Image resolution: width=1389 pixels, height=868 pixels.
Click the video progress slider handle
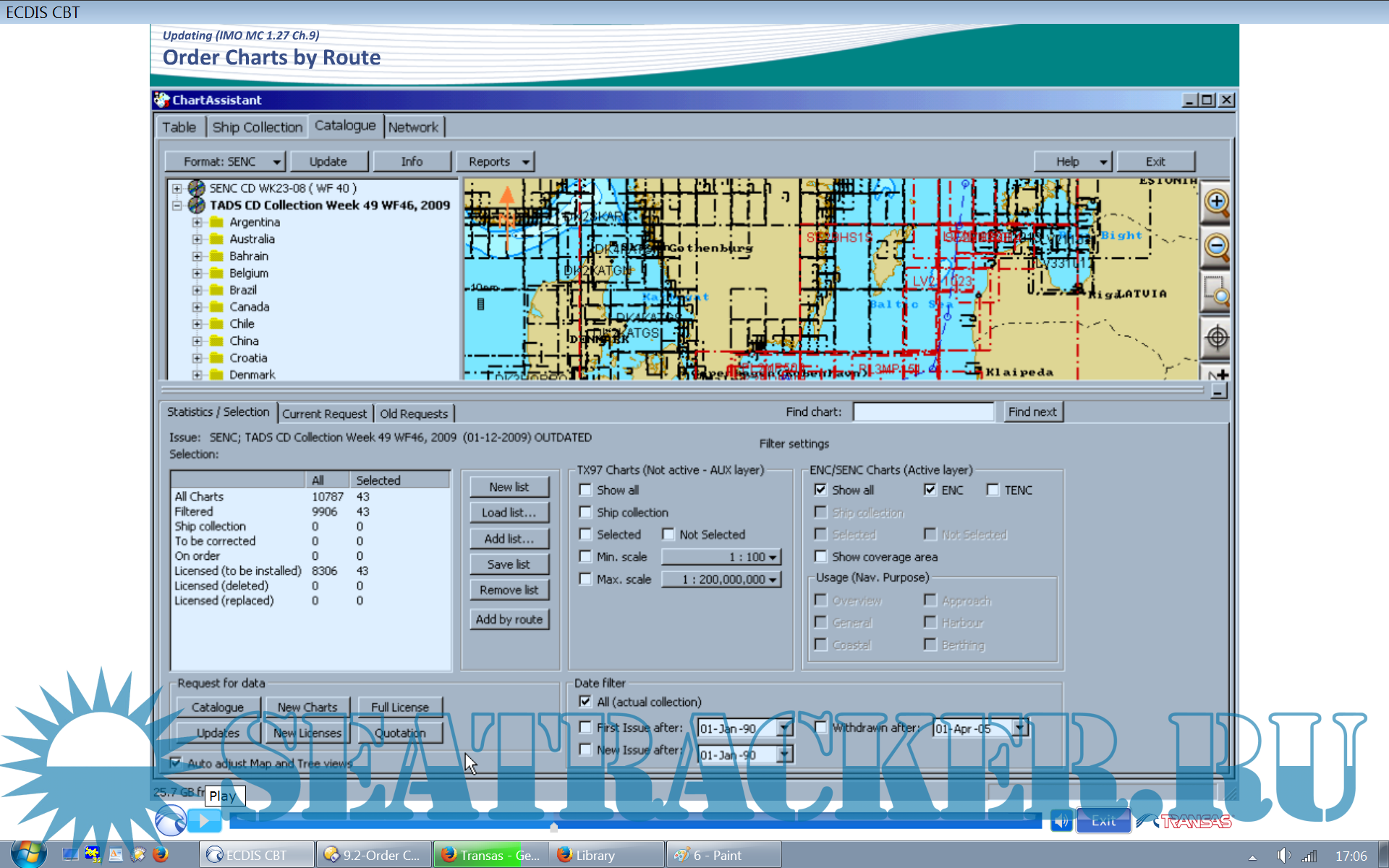(553, 825)
